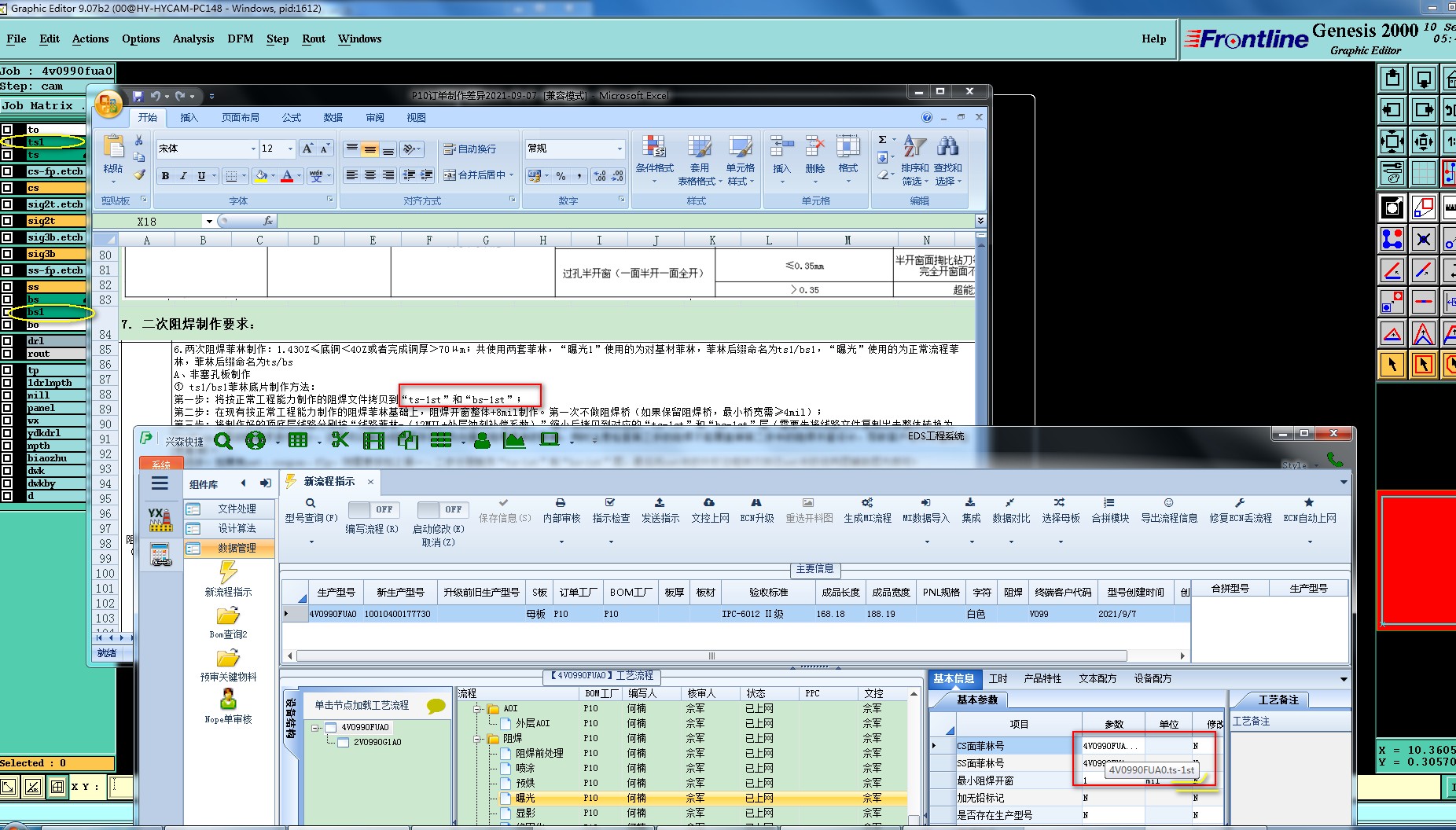Click the 新流程指示 lightning icon in sidebar
This screenshot has height=830, width=1456.
point(228,571)
